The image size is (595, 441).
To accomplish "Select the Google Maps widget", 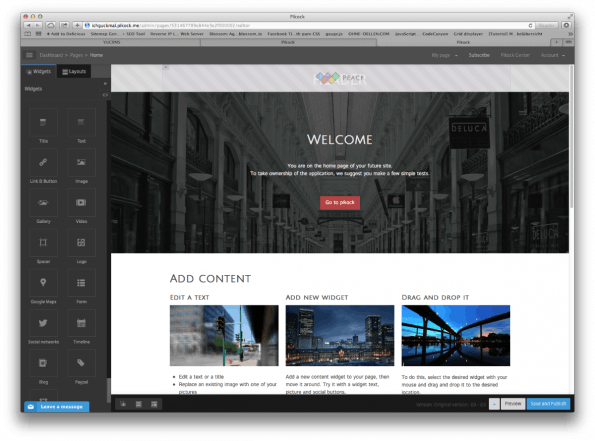I will (43, 283).
